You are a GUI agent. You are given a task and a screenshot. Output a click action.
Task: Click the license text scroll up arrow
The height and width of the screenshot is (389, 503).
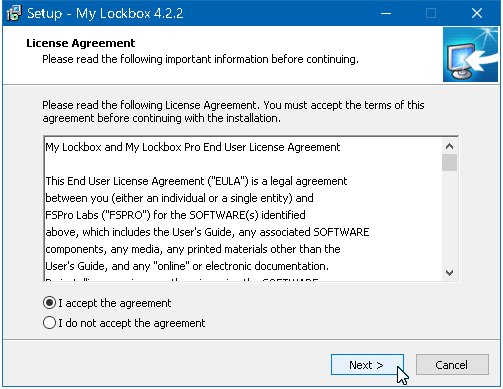[449, 146]
